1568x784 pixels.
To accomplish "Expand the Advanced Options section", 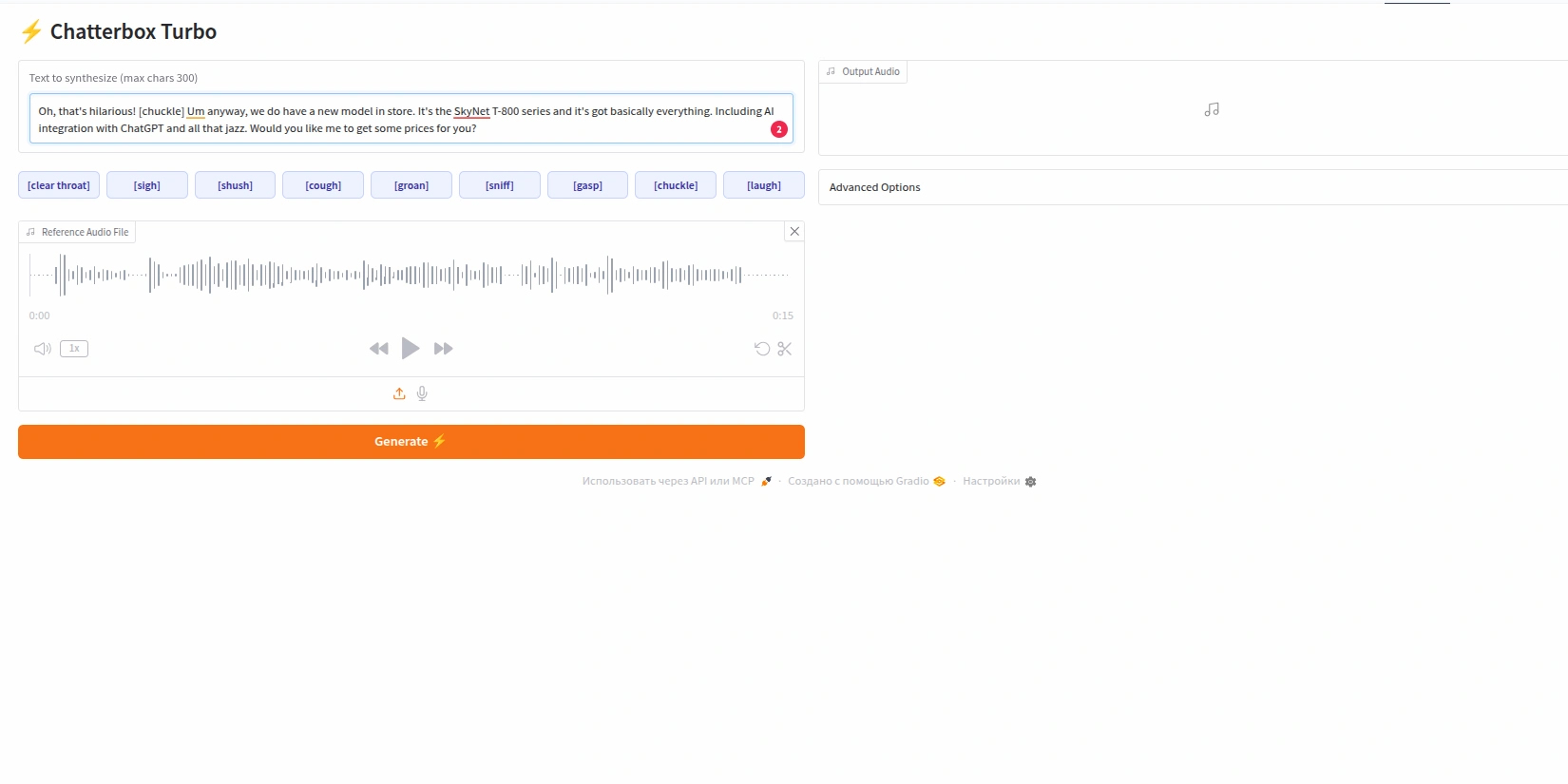I will (x=874, y=187).
